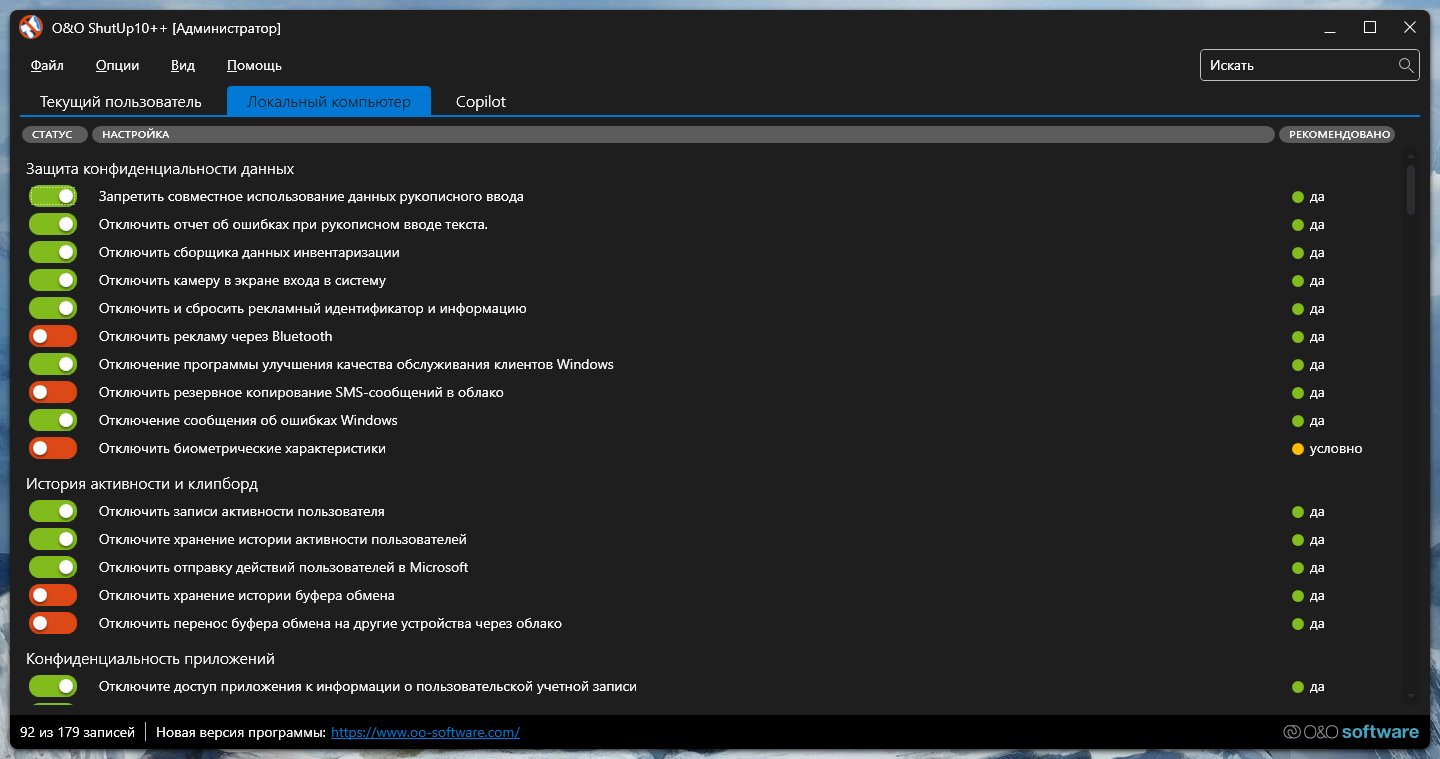Enable disable biometric features switch

pyautogui.click(x=53, y=449)
